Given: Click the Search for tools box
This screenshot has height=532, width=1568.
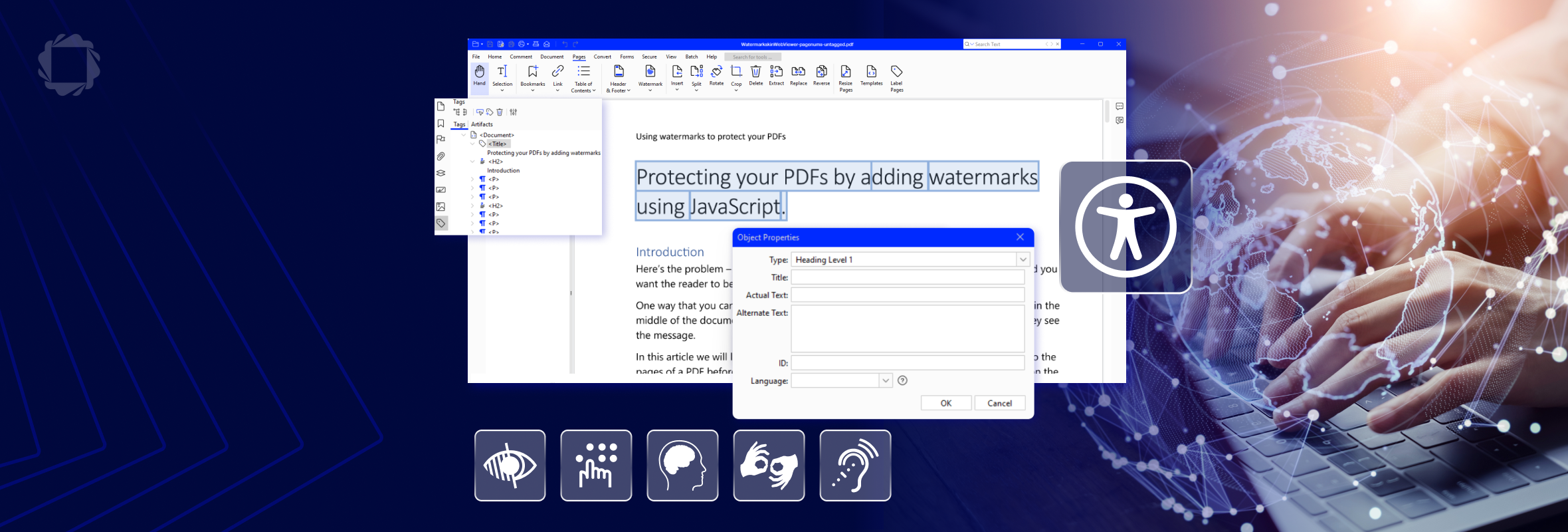Looking at the screenshot, I should point(753,57).
